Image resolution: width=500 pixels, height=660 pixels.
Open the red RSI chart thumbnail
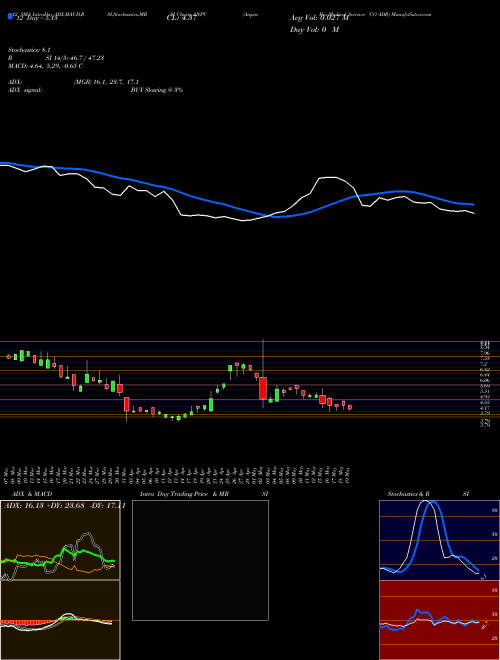click(x=439, y=620)
